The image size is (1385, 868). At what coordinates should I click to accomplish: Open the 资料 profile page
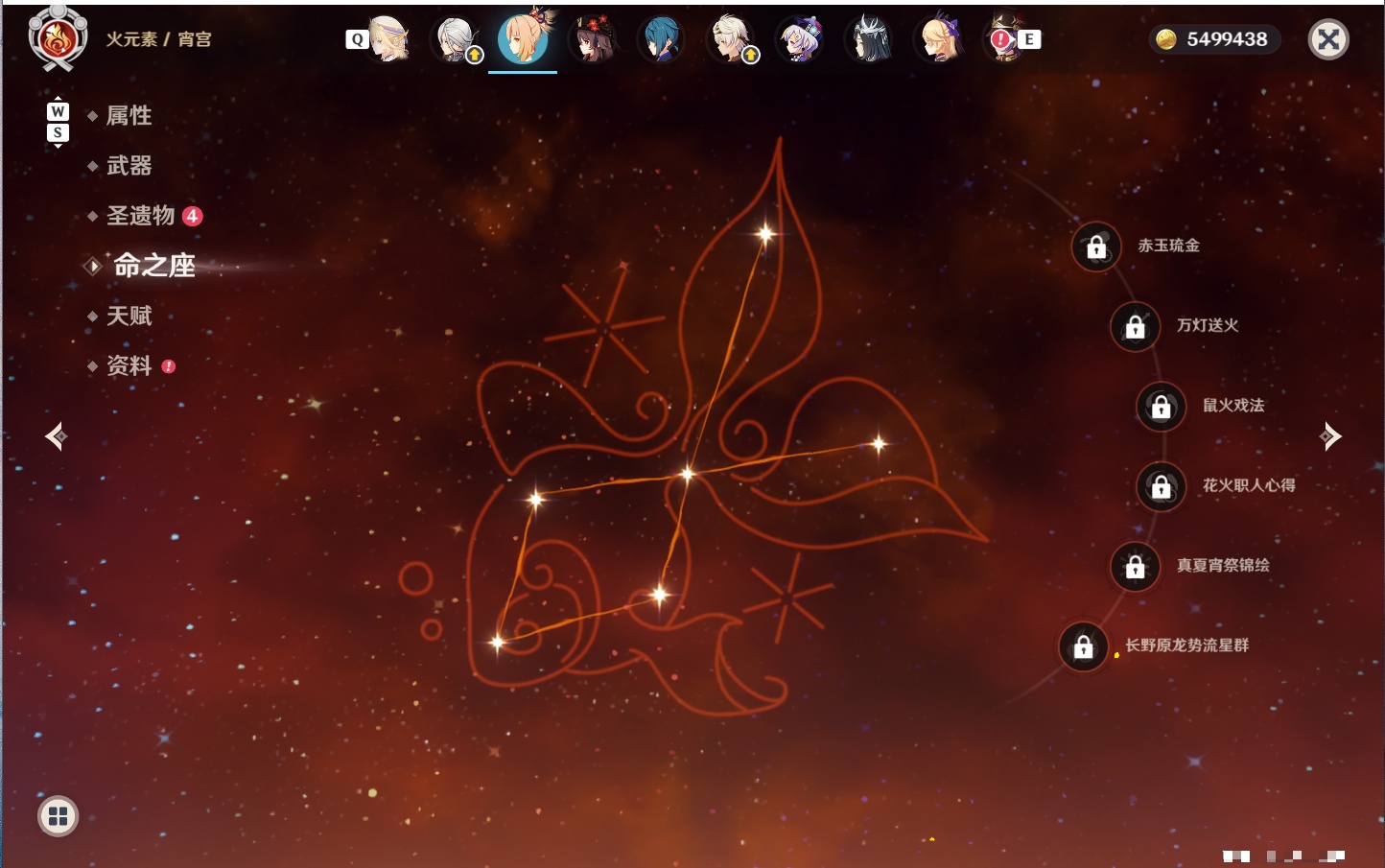point(129,365)
